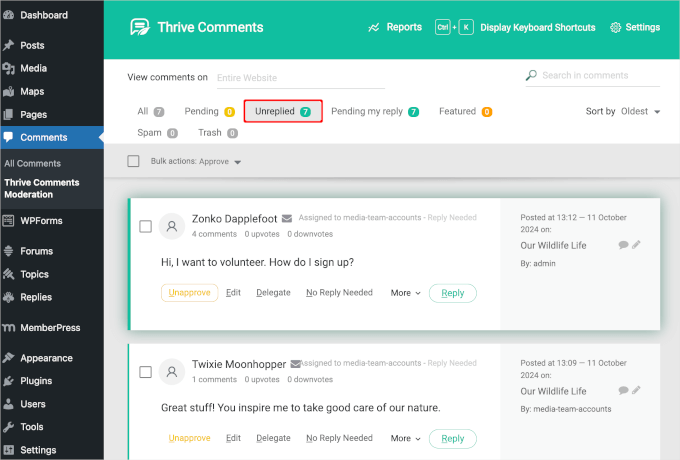Open the Dashboard icon in sidebar
The image size is (680, 460).
(8, 15)
